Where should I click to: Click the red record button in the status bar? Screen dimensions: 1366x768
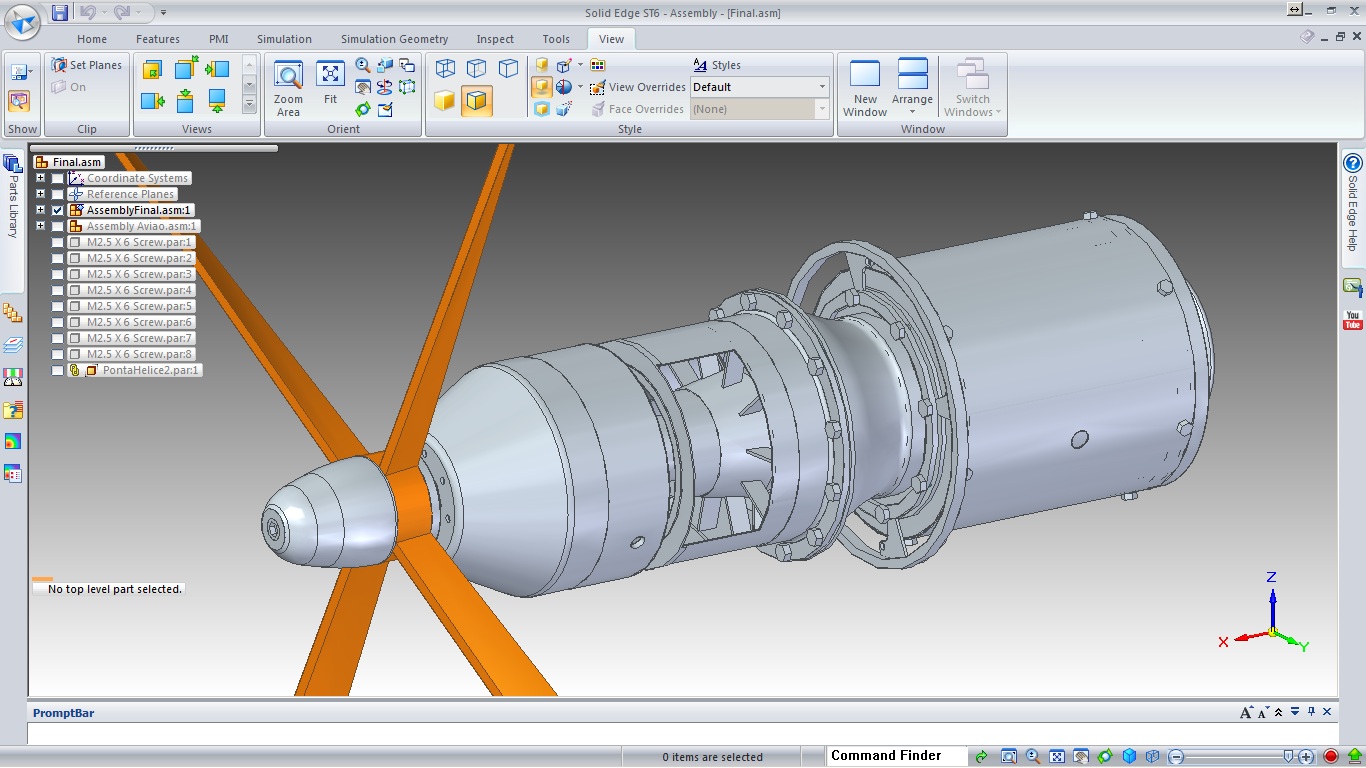pos(1331,756)
